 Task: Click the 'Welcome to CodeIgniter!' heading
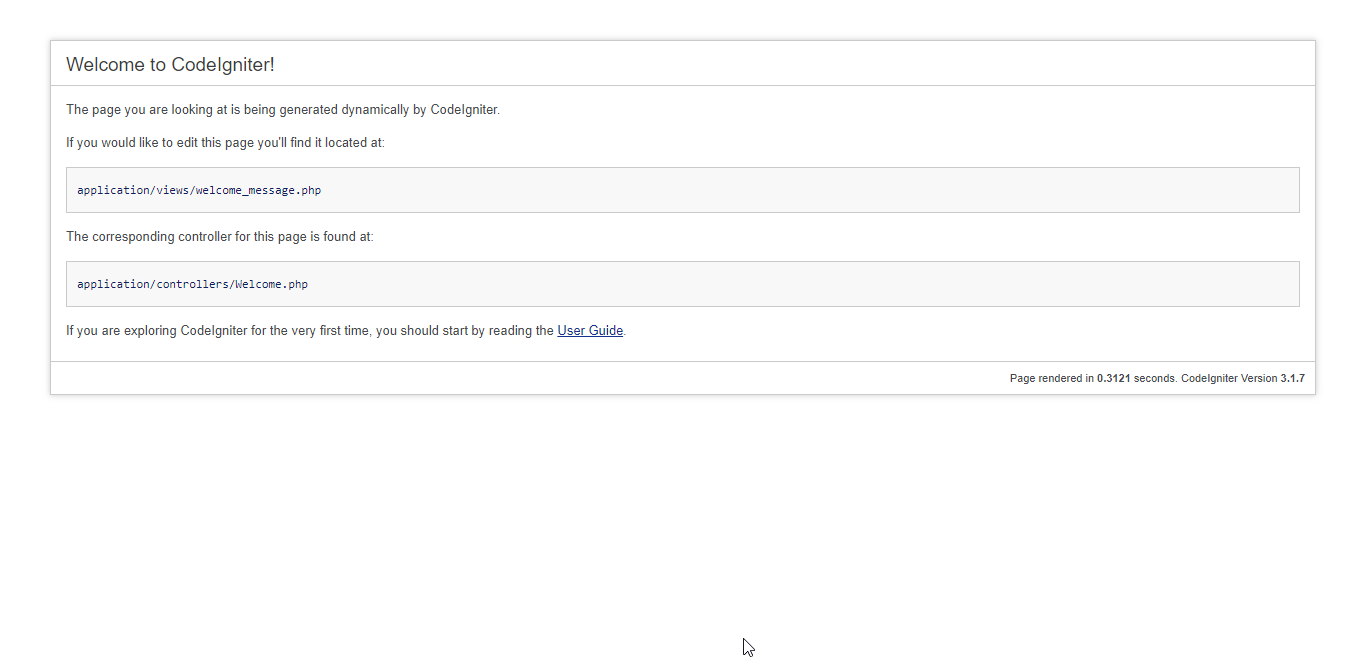pyautogui.click(x=170, y=65)
